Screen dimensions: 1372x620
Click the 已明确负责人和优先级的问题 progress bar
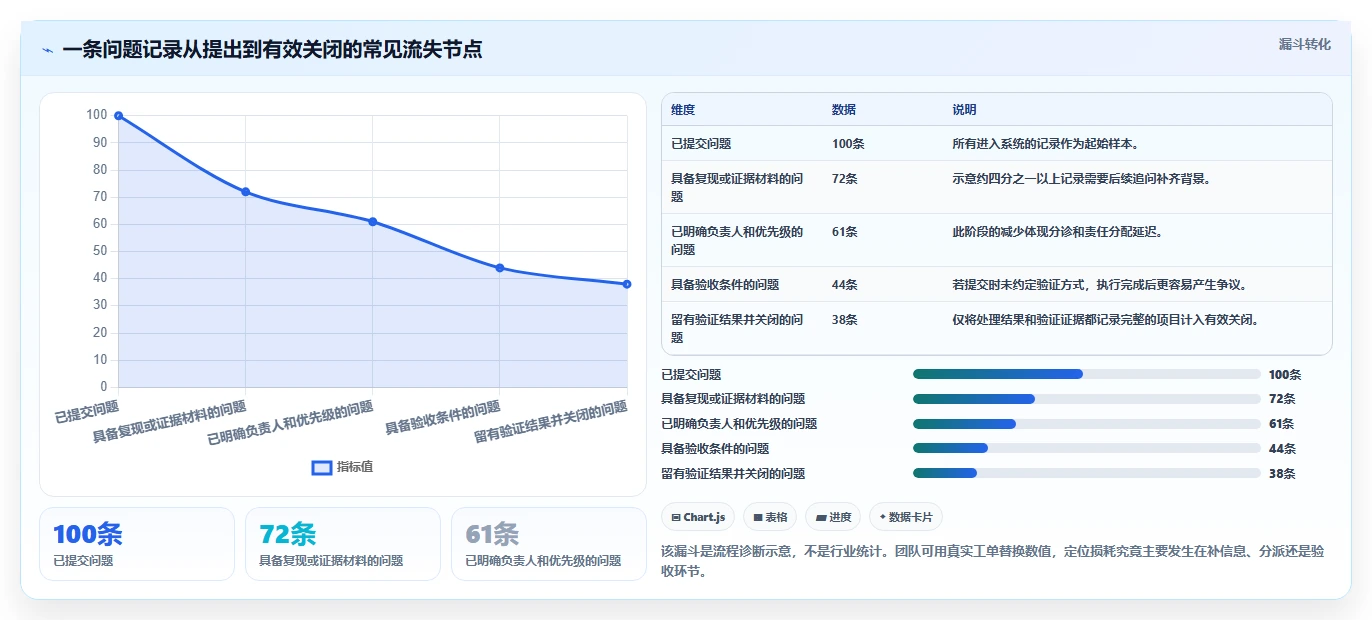point(1086,424)
